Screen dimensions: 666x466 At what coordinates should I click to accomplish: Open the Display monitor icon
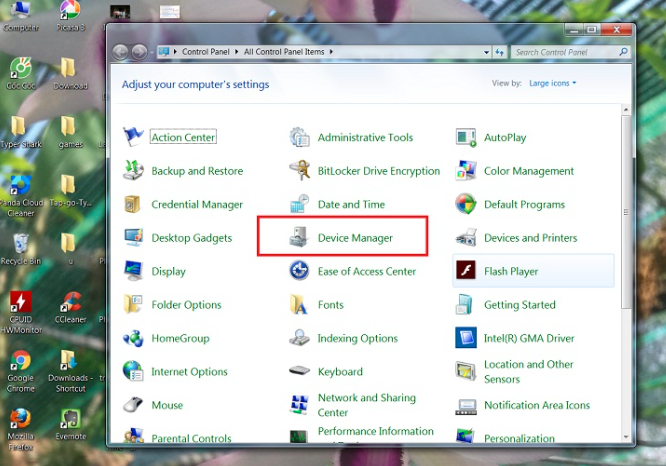click(x=133, y=271)
